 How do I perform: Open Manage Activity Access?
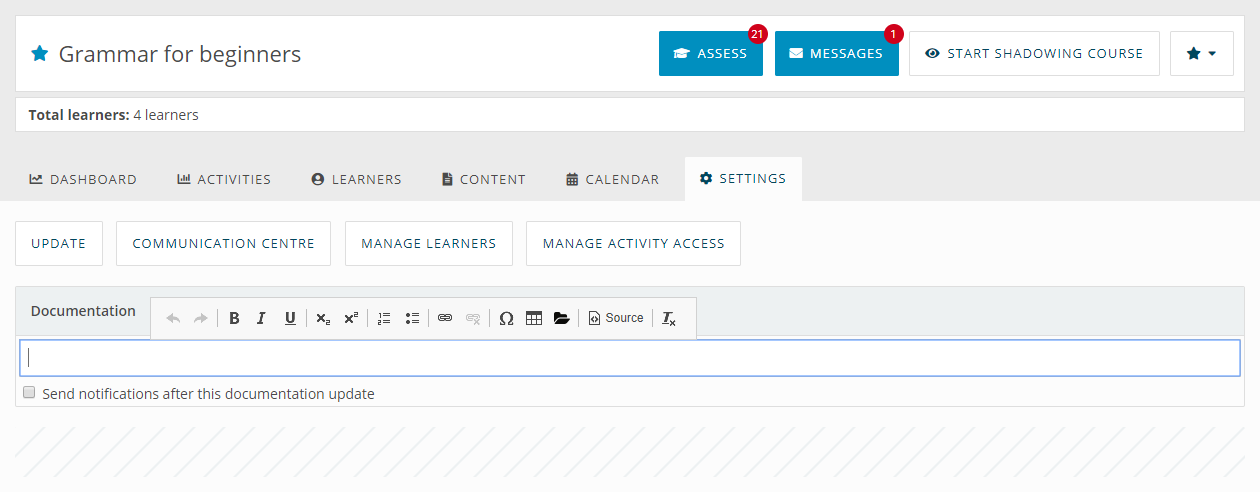[633, 243]
